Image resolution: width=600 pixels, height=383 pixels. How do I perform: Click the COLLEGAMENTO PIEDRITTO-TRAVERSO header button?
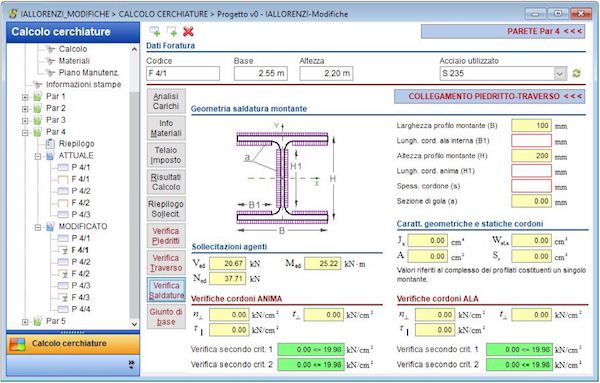(490, 96)
